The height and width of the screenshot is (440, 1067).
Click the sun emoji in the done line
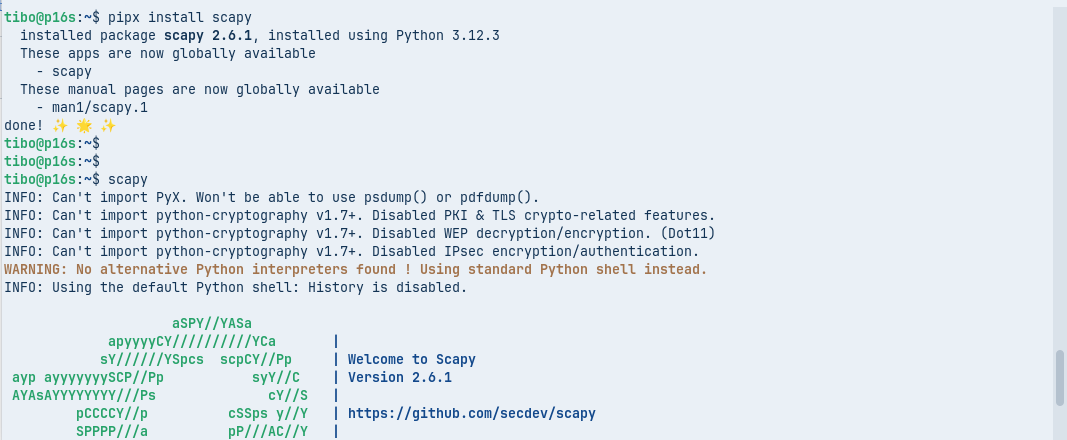(84, 126)
